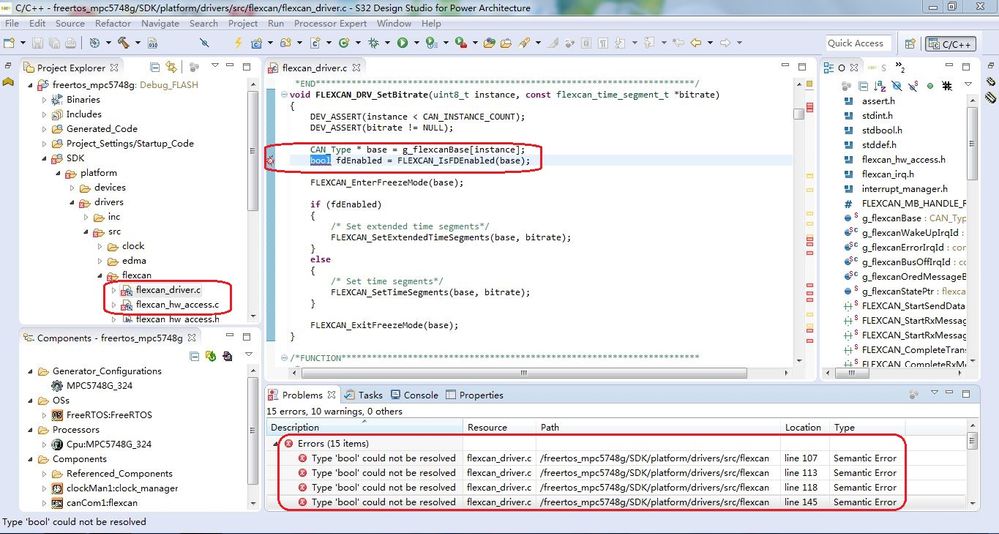Click Sort alphabetically icon in Outline
This screenshot has width=999, height=534.
[x=880, y=86]
